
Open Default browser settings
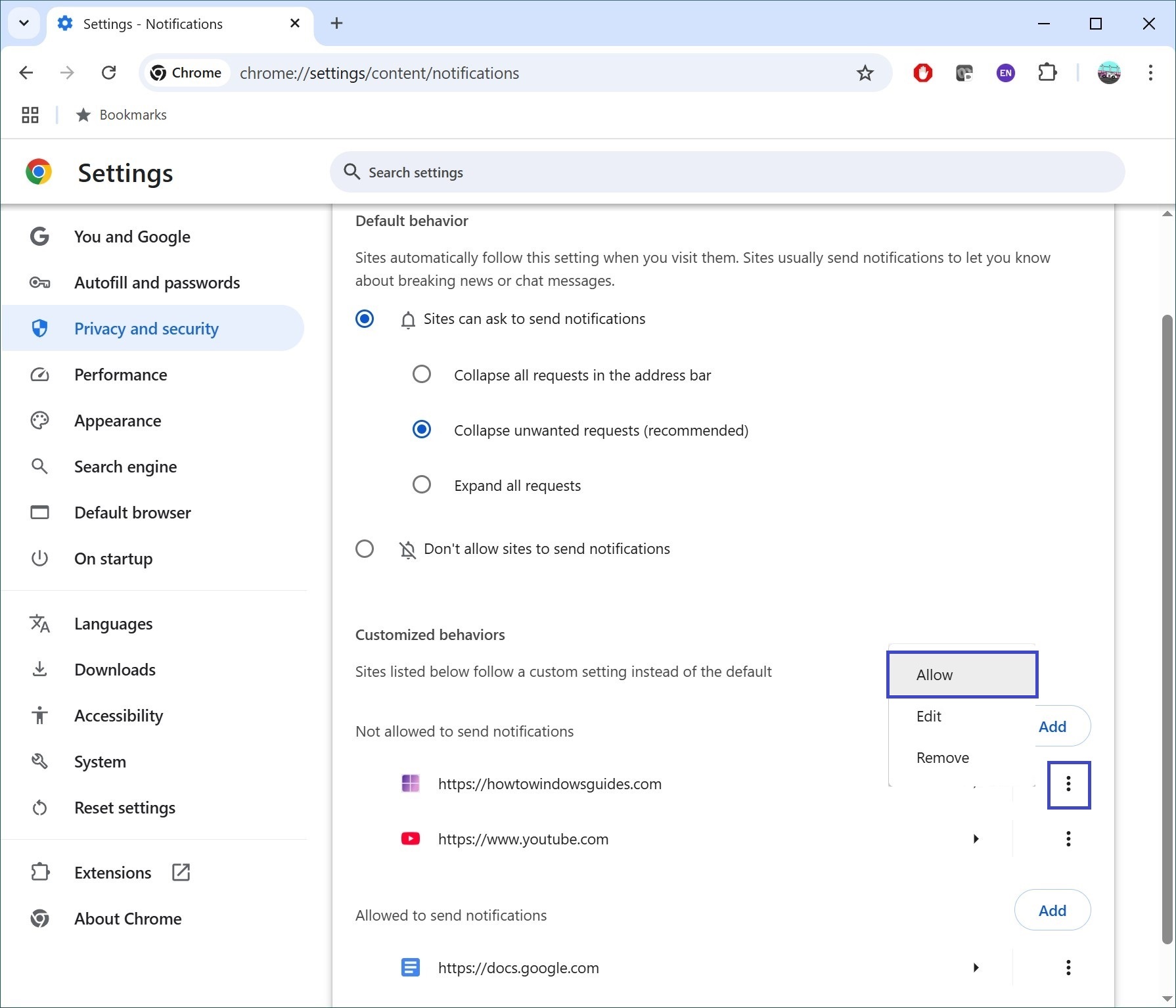pos(152,513)
